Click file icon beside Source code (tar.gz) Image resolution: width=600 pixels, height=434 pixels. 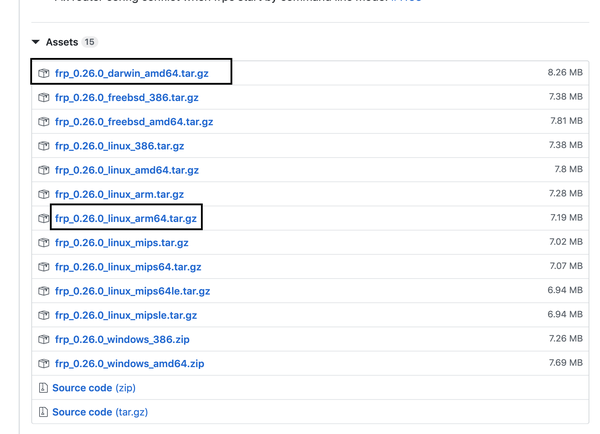point(43,412)
